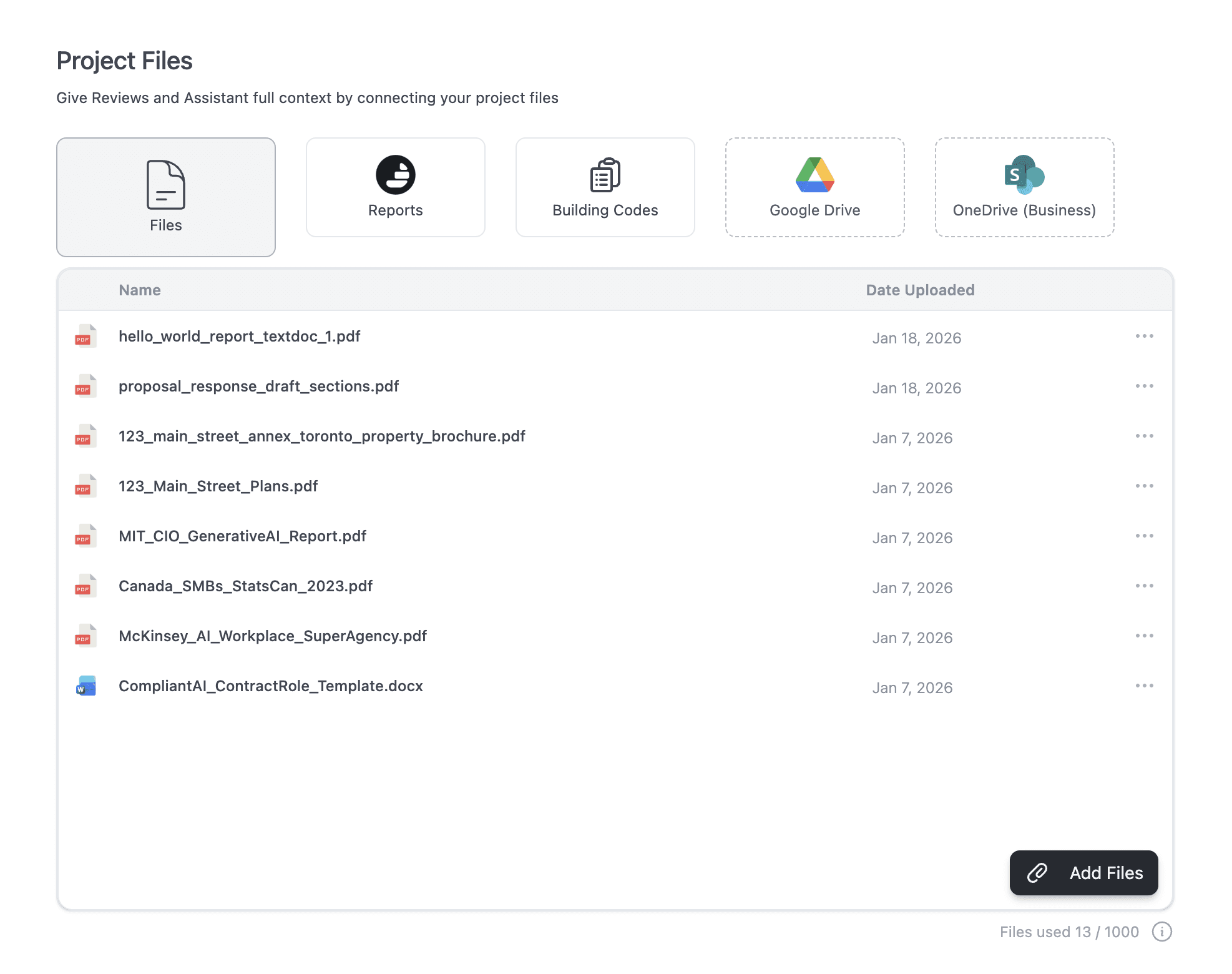Click PDF icon for hello_world_report_textdoc_1.pdf
The height and width of the screenshot is (974, 1232).
tap(86, 337)
